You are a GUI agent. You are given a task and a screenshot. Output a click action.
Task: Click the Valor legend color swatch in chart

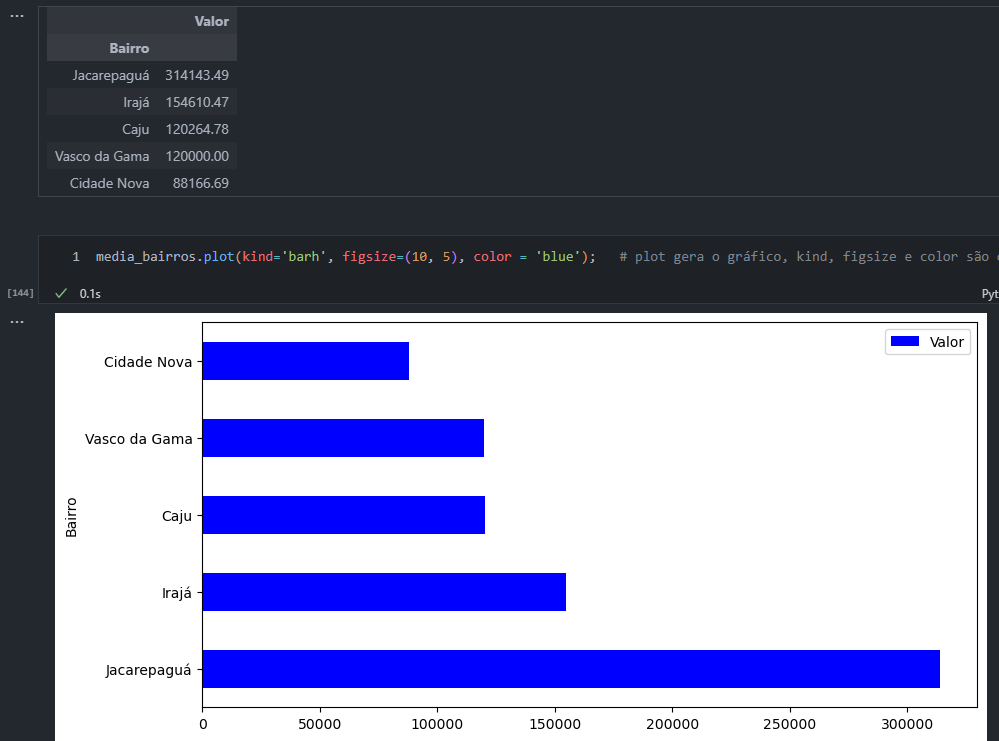tap(905, 342)
